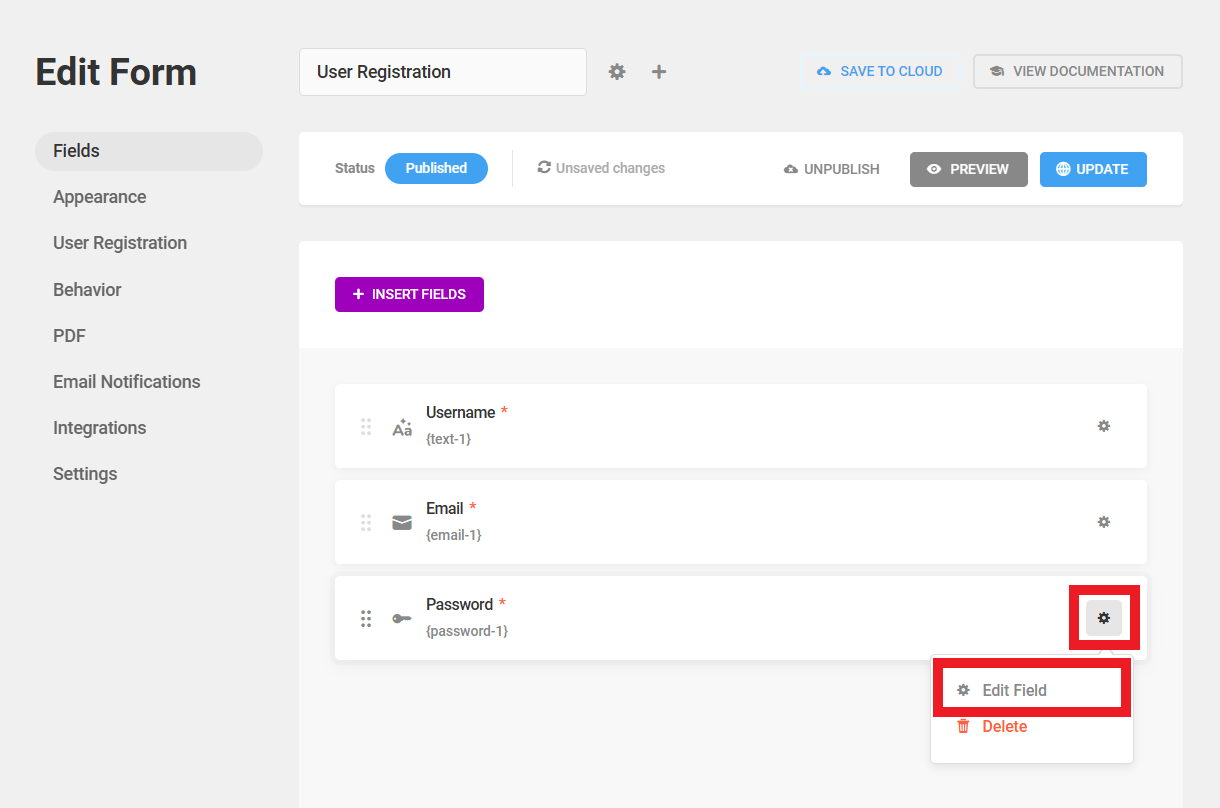Click the Password field label
Screen dimensions: 1220x808
[x=459, y=604]
